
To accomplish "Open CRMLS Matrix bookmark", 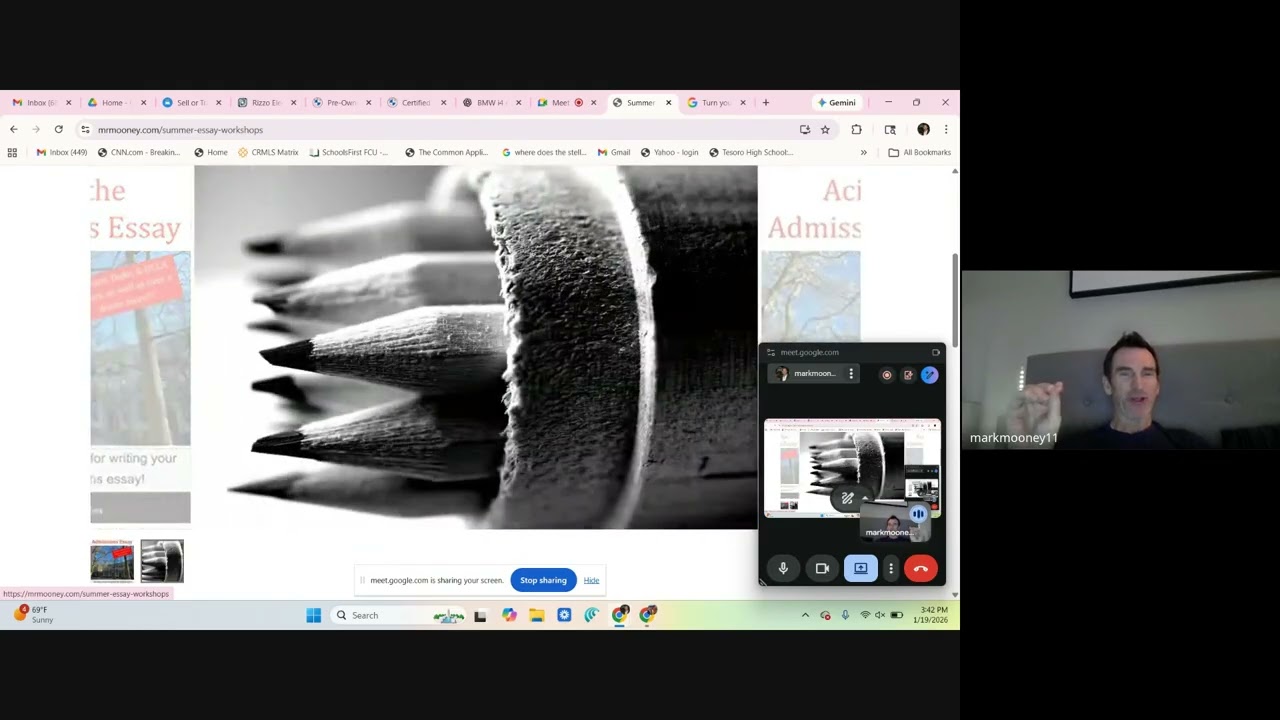I will 268,152.
